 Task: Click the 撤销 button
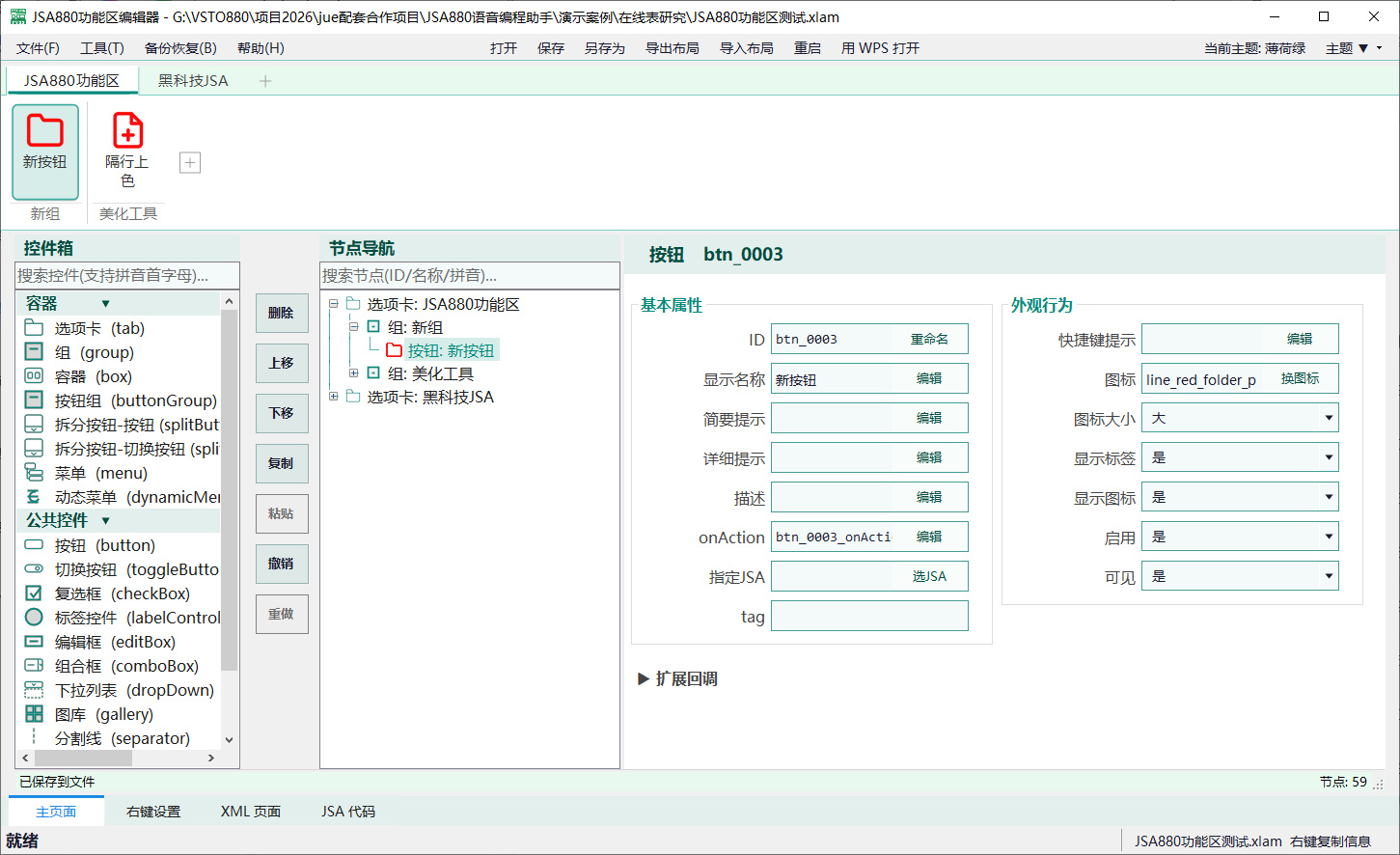pos(282,564)
